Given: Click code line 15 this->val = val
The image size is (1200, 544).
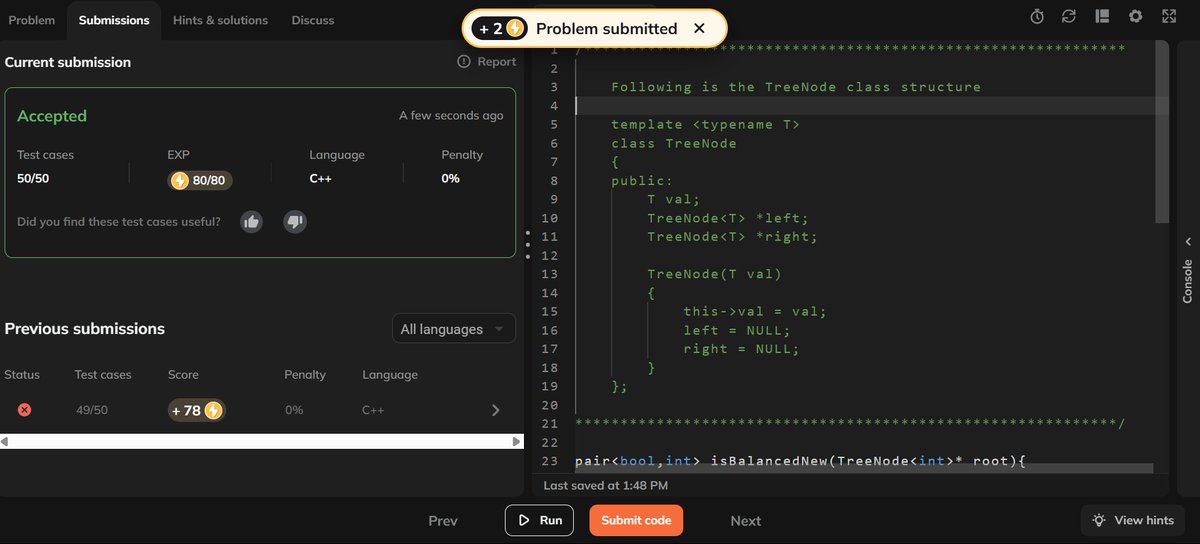Looking at the screenshot, I should 755,311.
